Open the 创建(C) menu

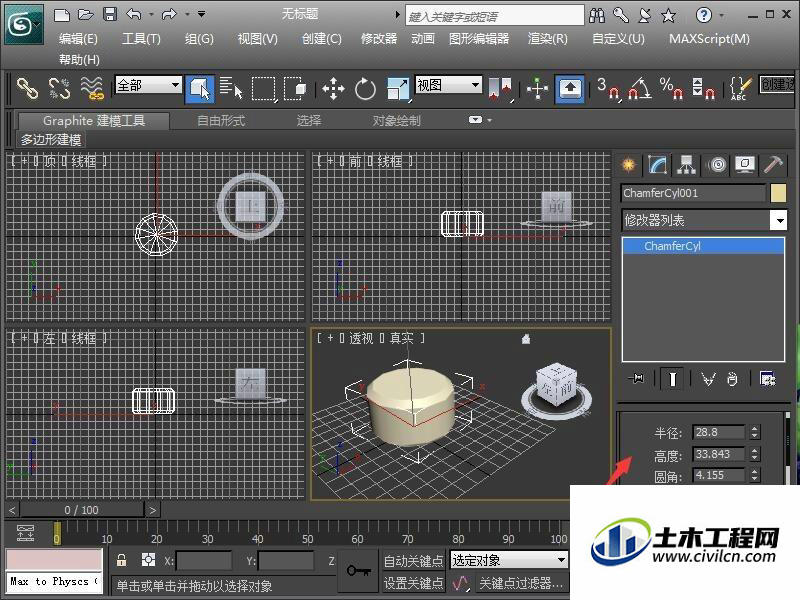[x=321, y=39]
